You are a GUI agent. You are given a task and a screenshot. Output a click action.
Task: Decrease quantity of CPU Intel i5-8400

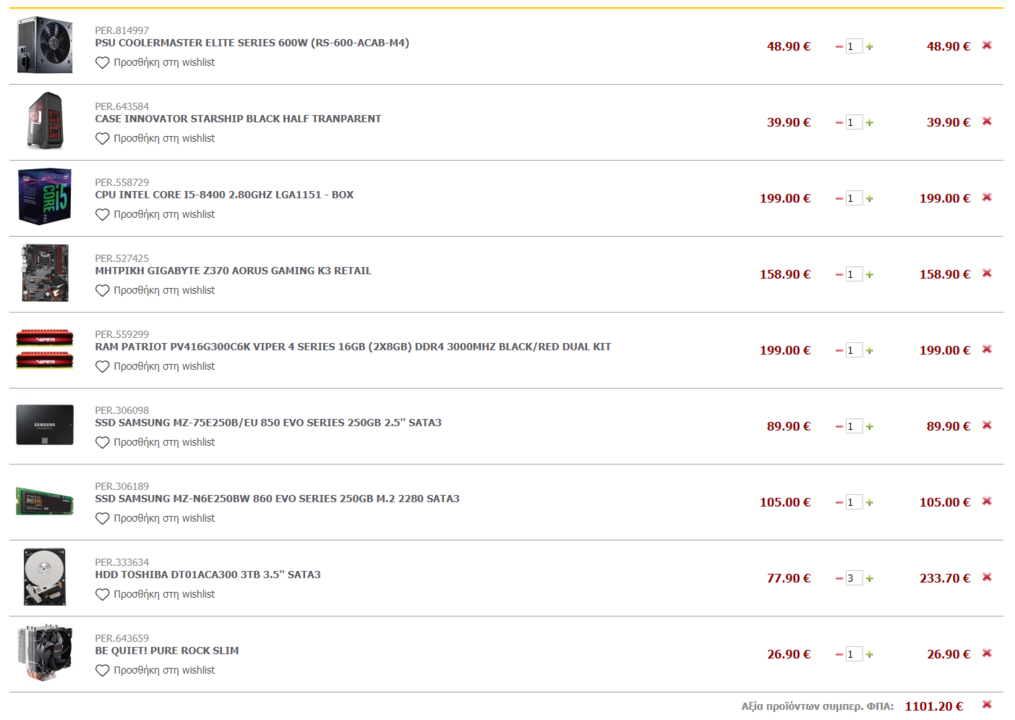point(839,199)
